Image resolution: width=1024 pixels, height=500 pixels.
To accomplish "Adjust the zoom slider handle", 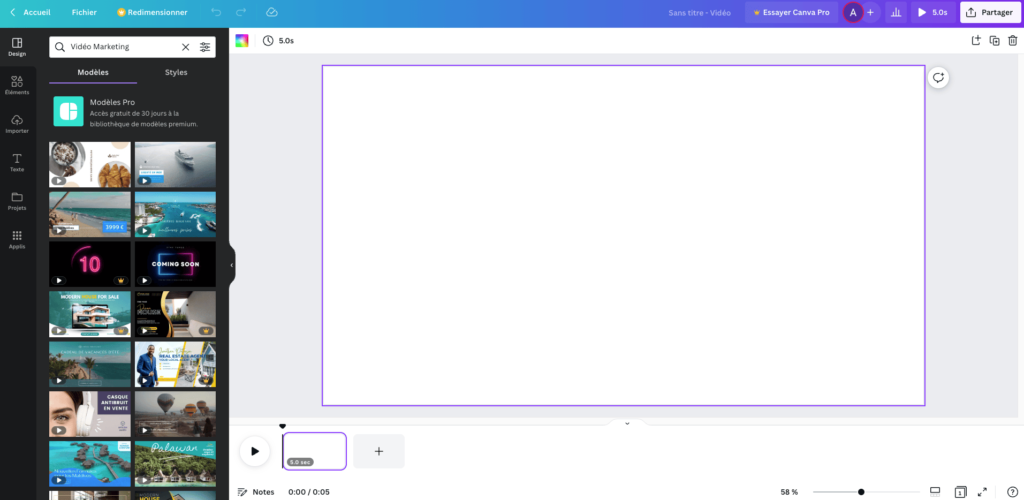I will tap(861, 492).
